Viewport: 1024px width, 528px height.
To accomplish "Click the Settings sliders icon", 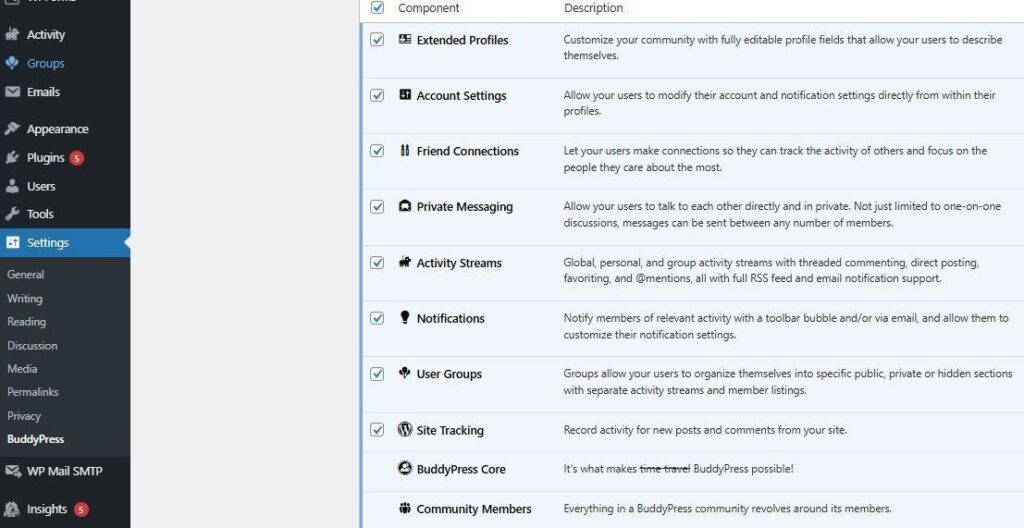I will 12,242.
